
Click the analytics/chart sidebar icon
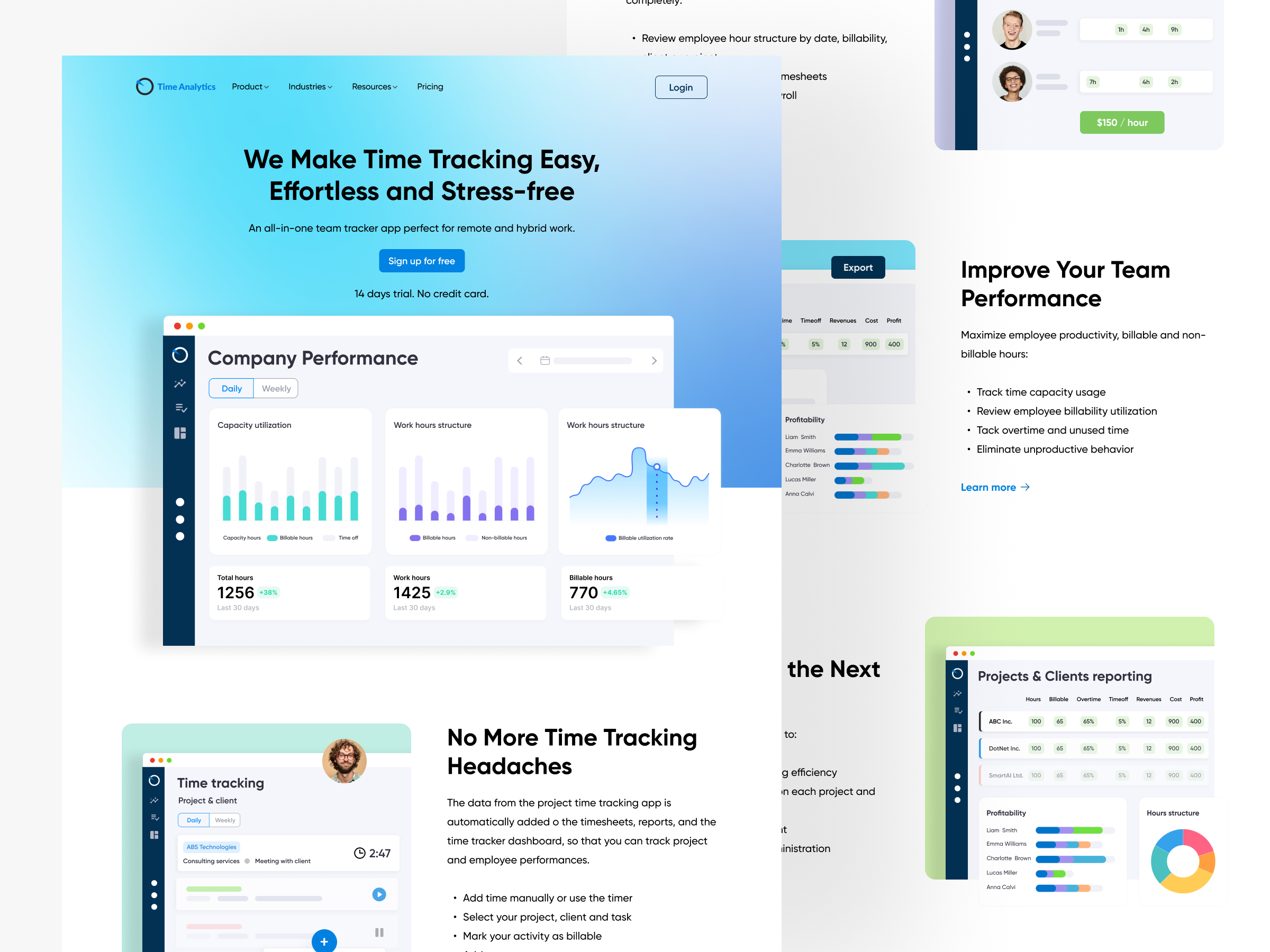pos(181,384)
